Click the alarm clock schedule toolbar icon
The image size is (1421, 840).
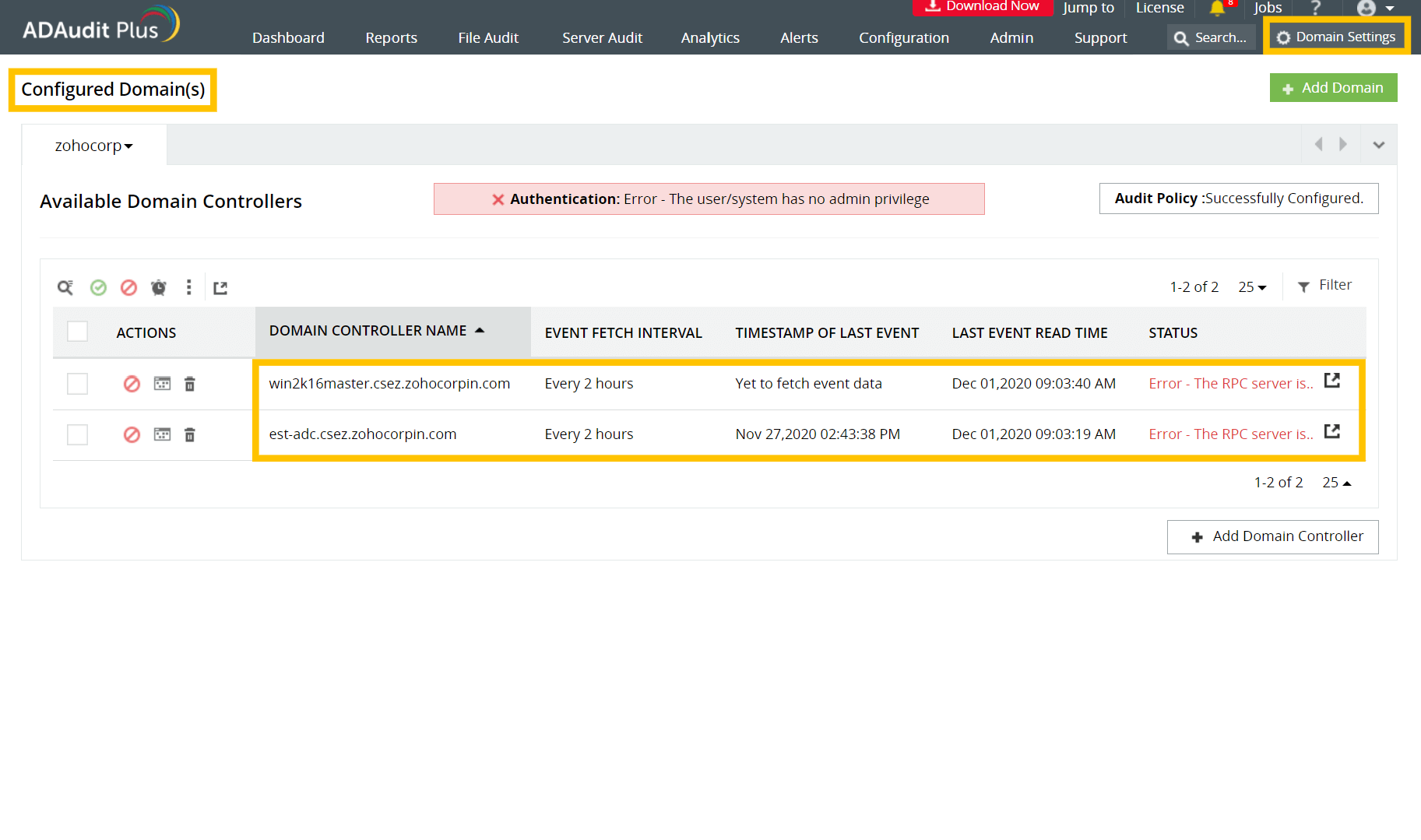coord(159,288)
